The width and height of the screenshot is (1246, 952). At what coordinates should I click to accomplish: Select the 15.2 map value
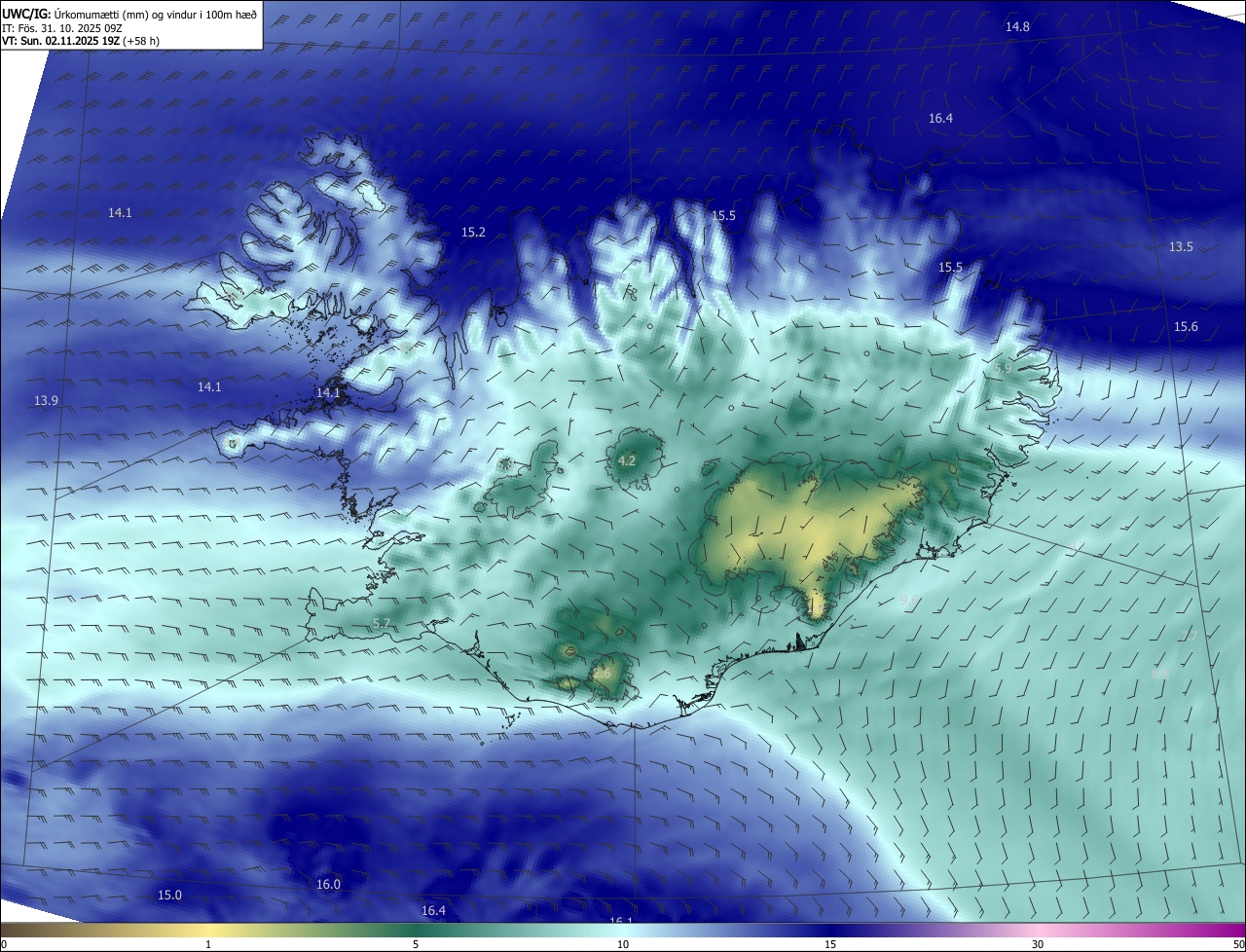tap(473, 232)
